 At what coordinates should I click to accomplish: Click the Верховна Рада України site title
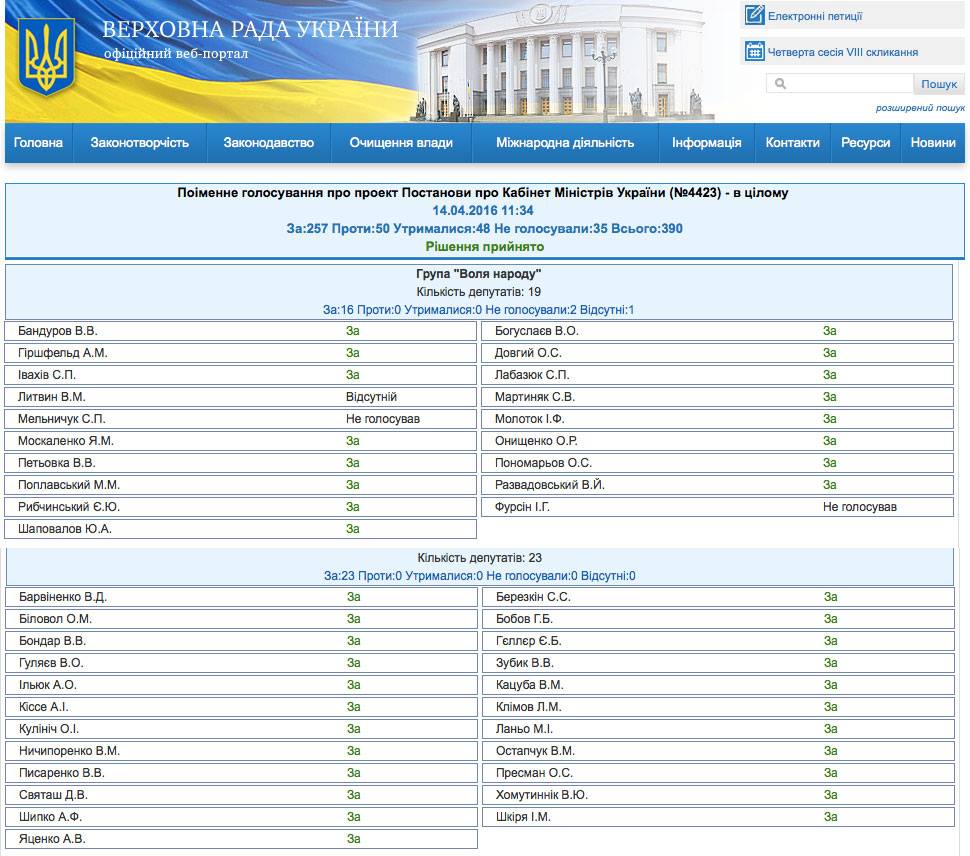(250, 29)
